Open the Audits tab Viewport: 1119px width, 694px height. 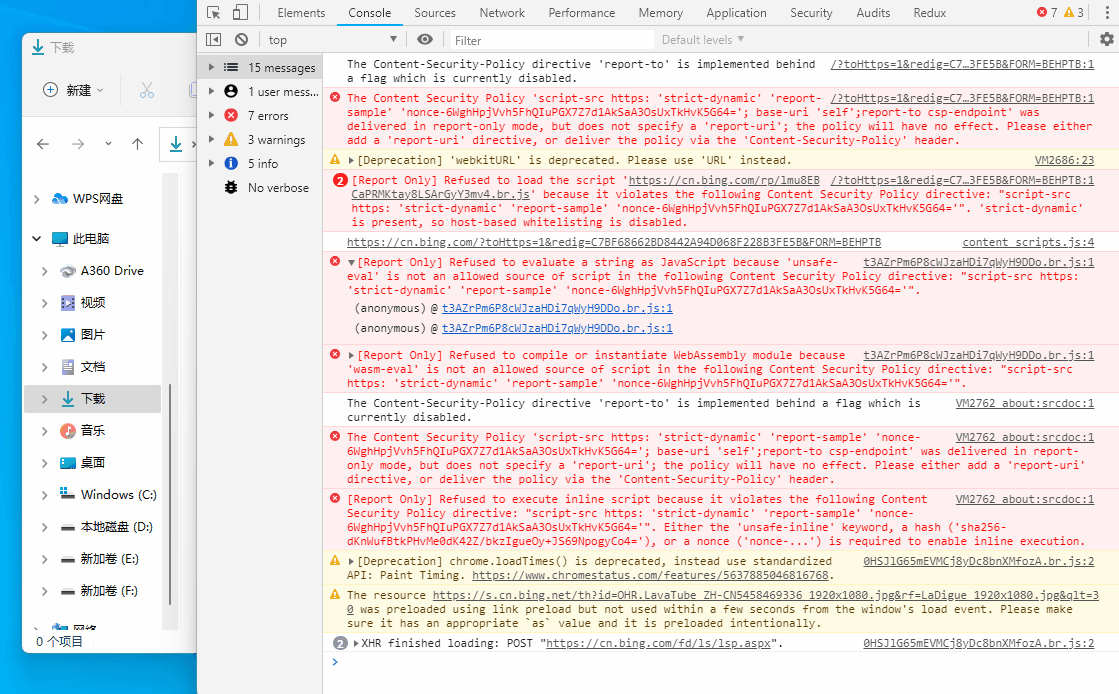click(x=873, y=13)
